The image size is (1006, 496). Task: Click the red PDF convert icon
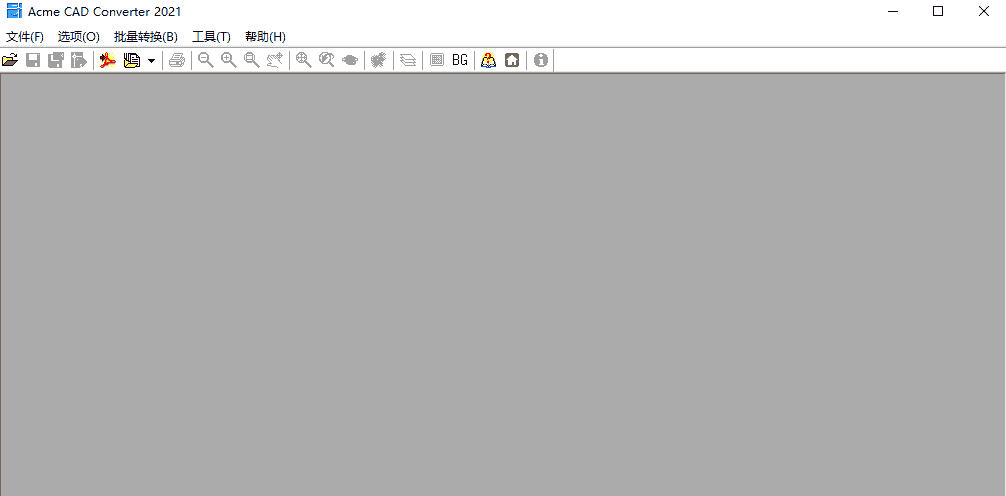[x=108, y=60]
